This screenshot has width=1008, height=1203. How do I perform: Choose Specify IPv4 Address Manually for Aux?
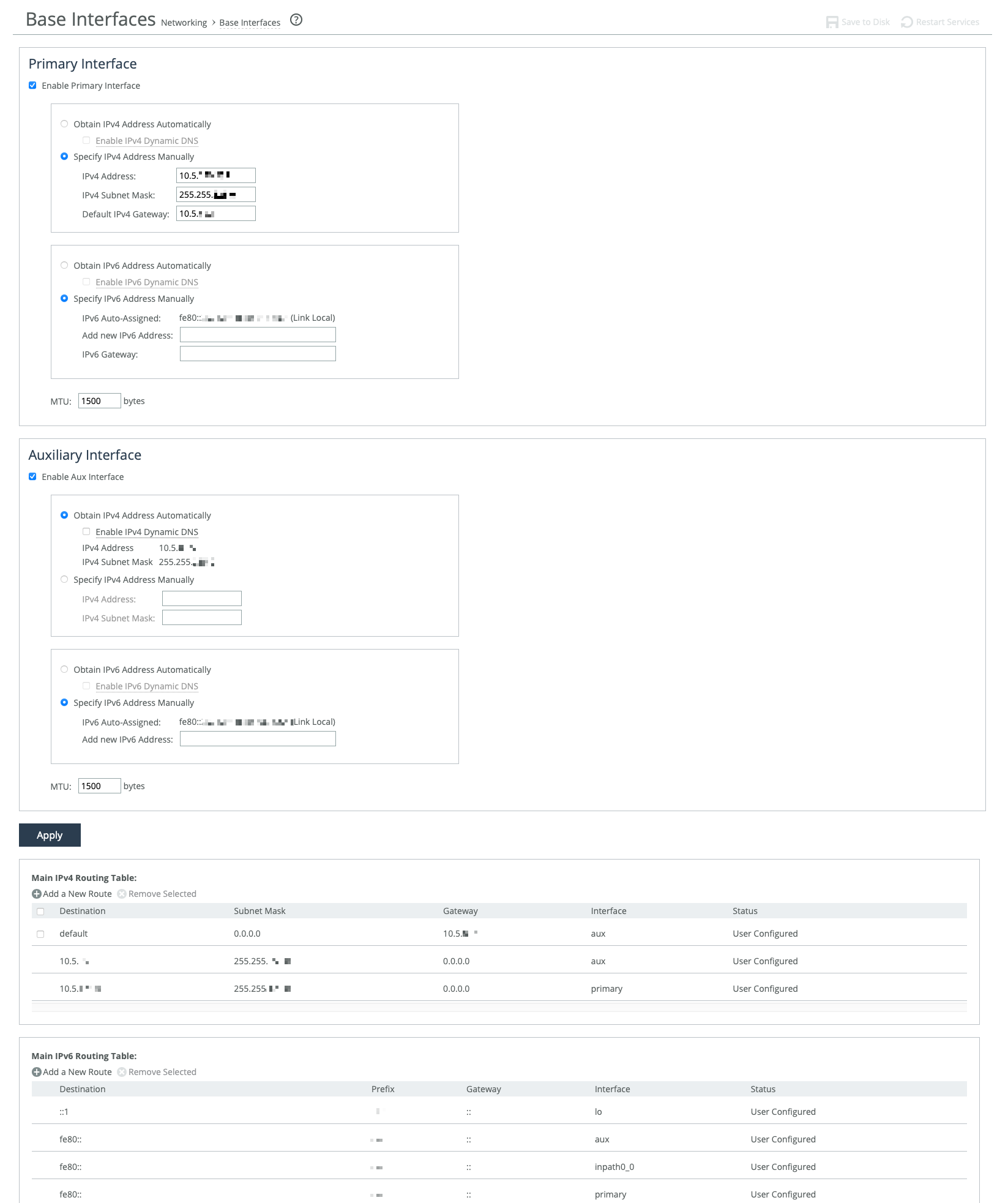pos(64,580)
